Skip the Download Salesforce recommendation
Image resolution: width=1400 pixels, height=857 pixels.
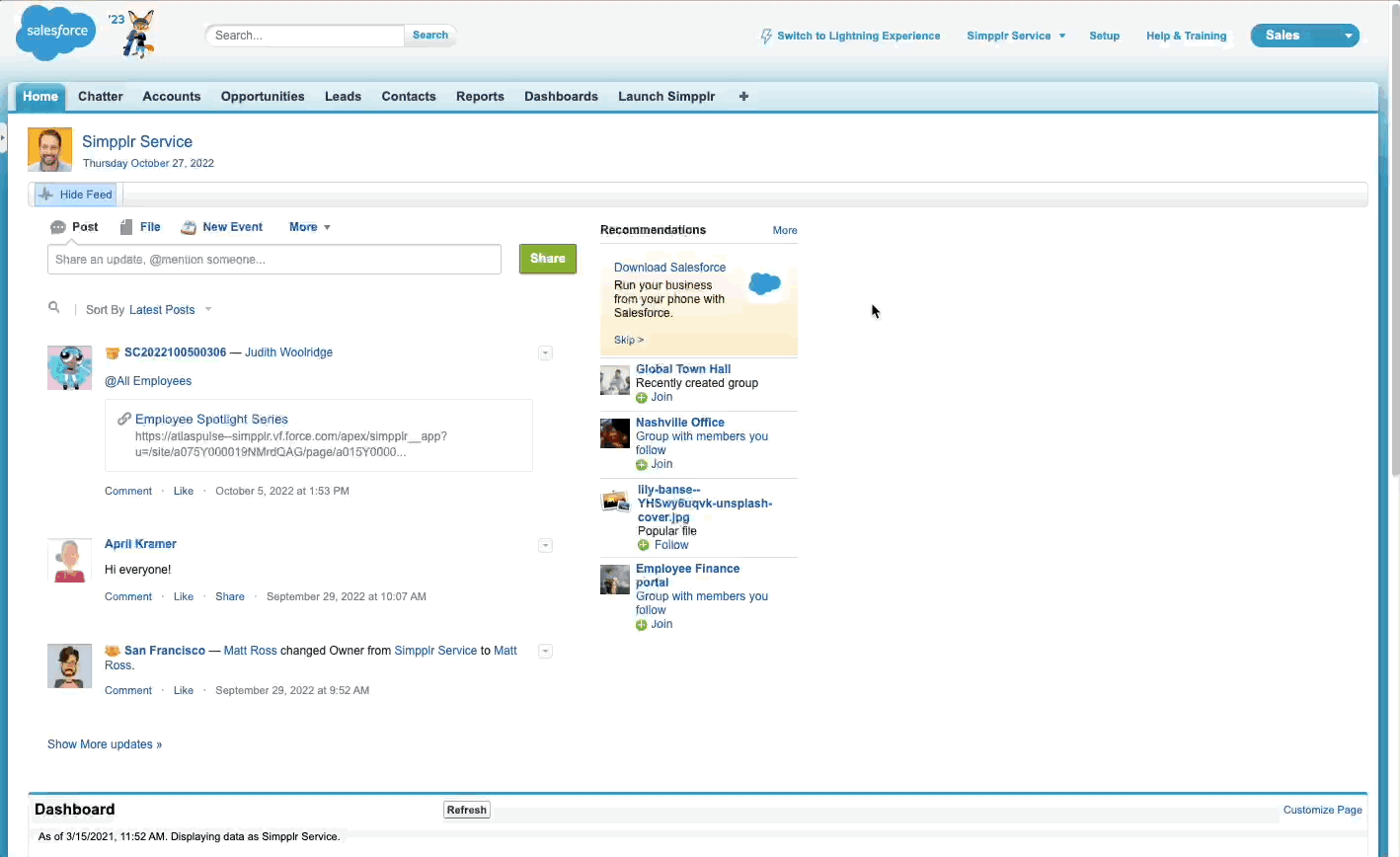pyautogui.click(x=629, y=340)
